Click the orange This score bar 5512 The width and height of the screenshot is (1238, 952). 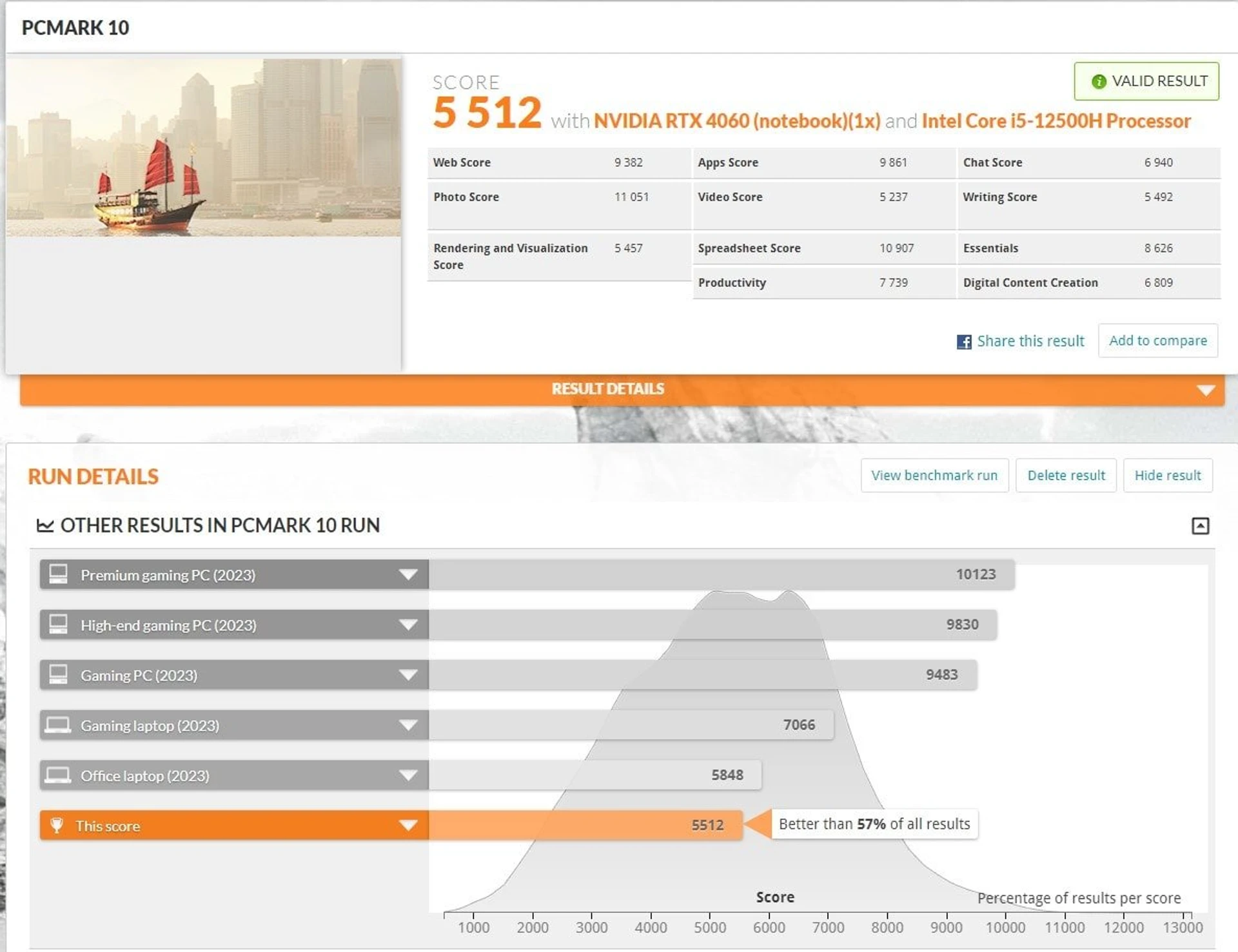pos(585,825)
